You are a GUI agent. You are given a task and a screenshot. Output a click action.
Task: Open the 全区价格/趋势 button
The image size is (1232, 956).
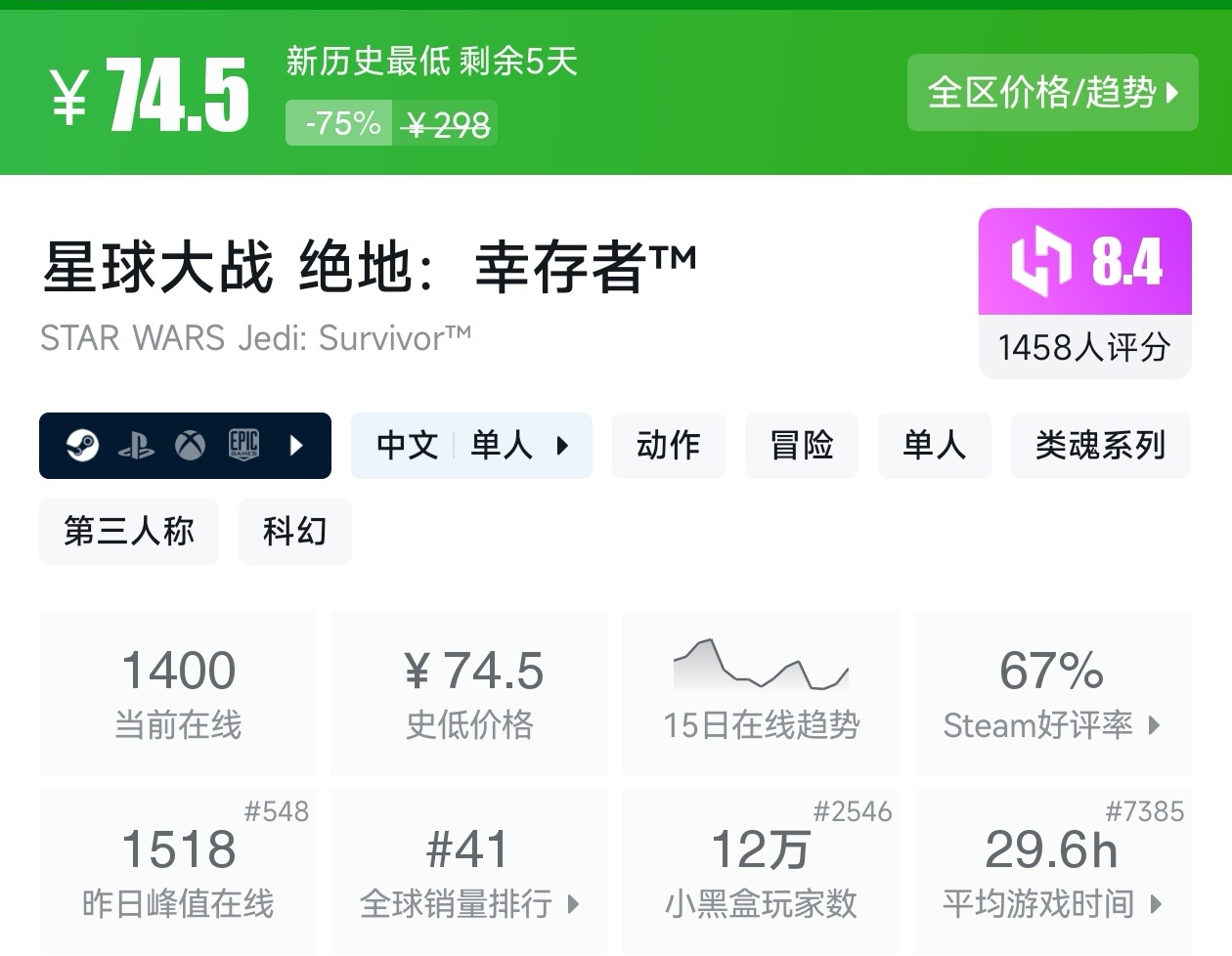[1052, 93]
